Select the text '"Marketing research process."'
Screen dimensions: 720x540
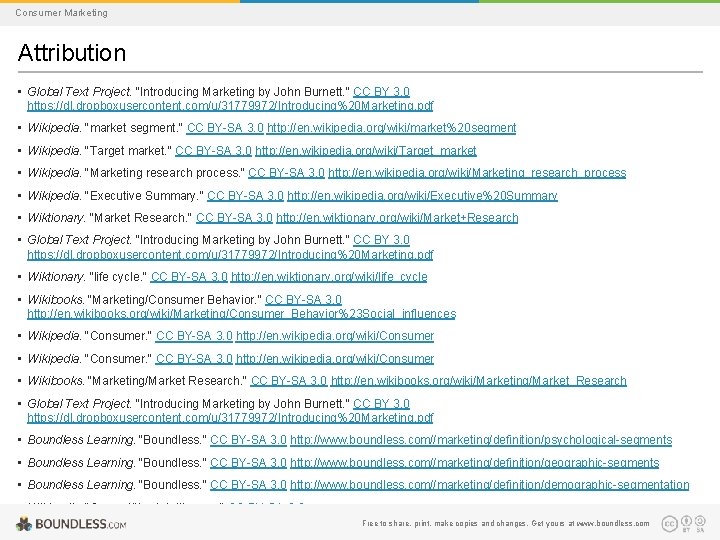pyautogui.click(x=165, y=173)
